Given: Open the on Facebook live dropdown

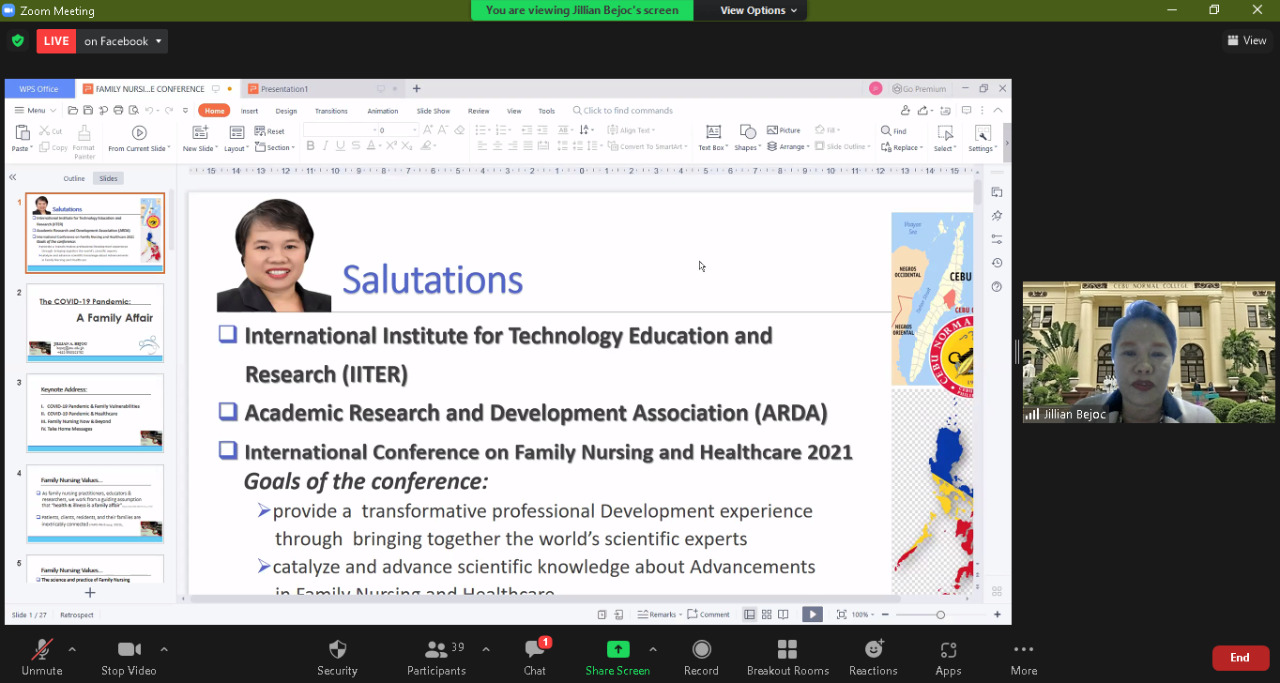Looking at the screenshot, I should (124, 41).
